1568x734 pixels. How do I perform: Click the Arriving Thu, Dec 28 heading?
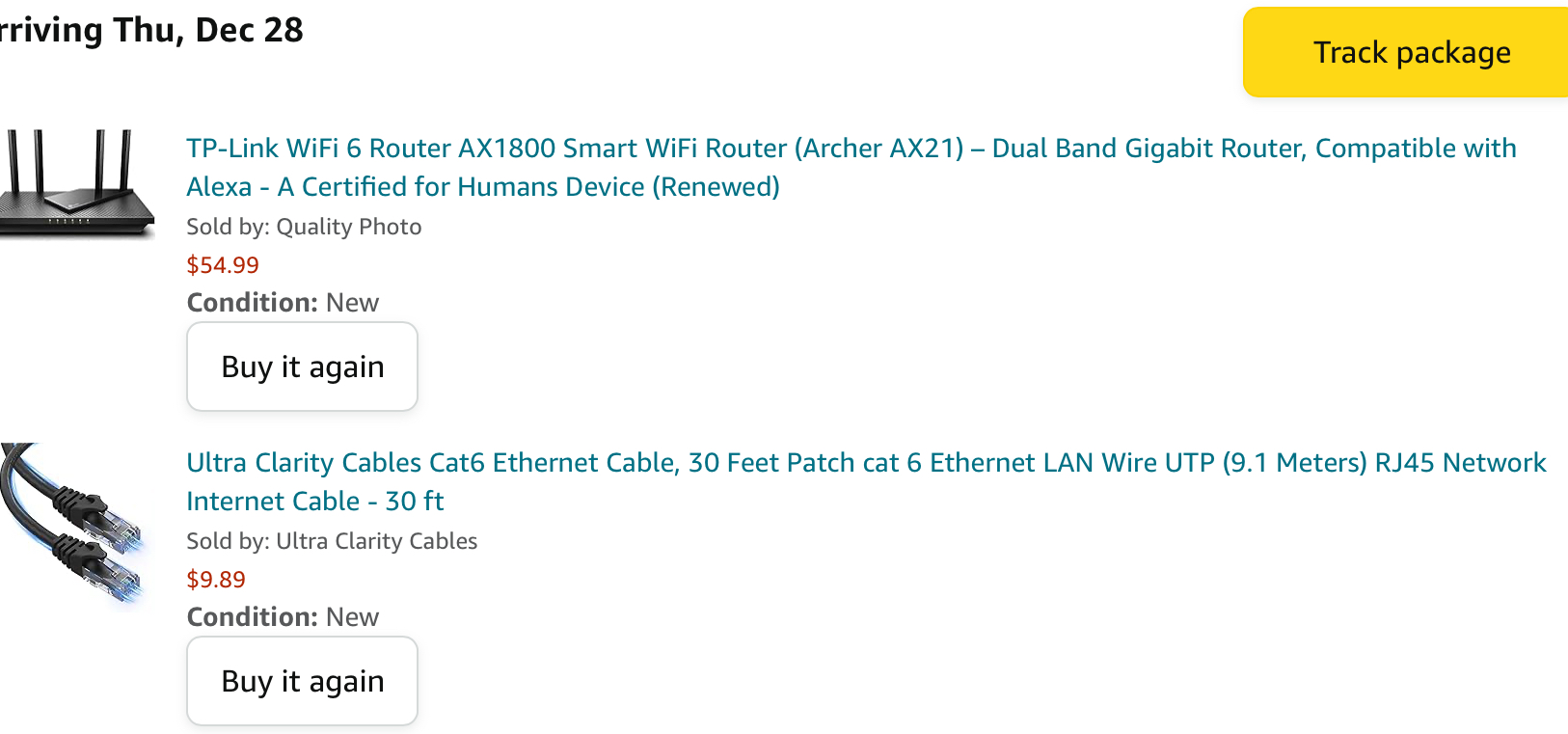click(152, 30)
